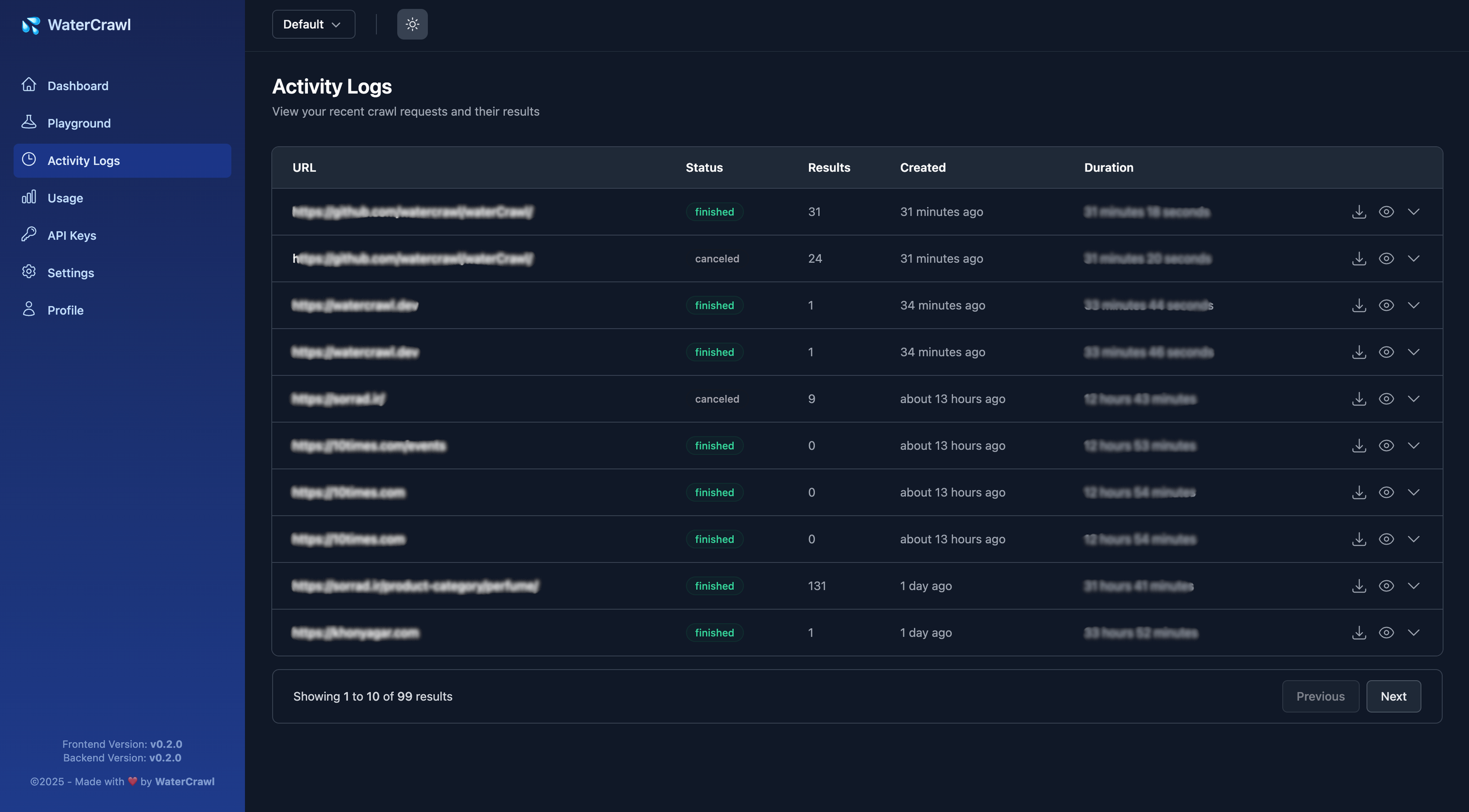The image size is (1469, 812).
Task: Download the canceled 9-result crawl
Action: click(x=1359, y=399)
